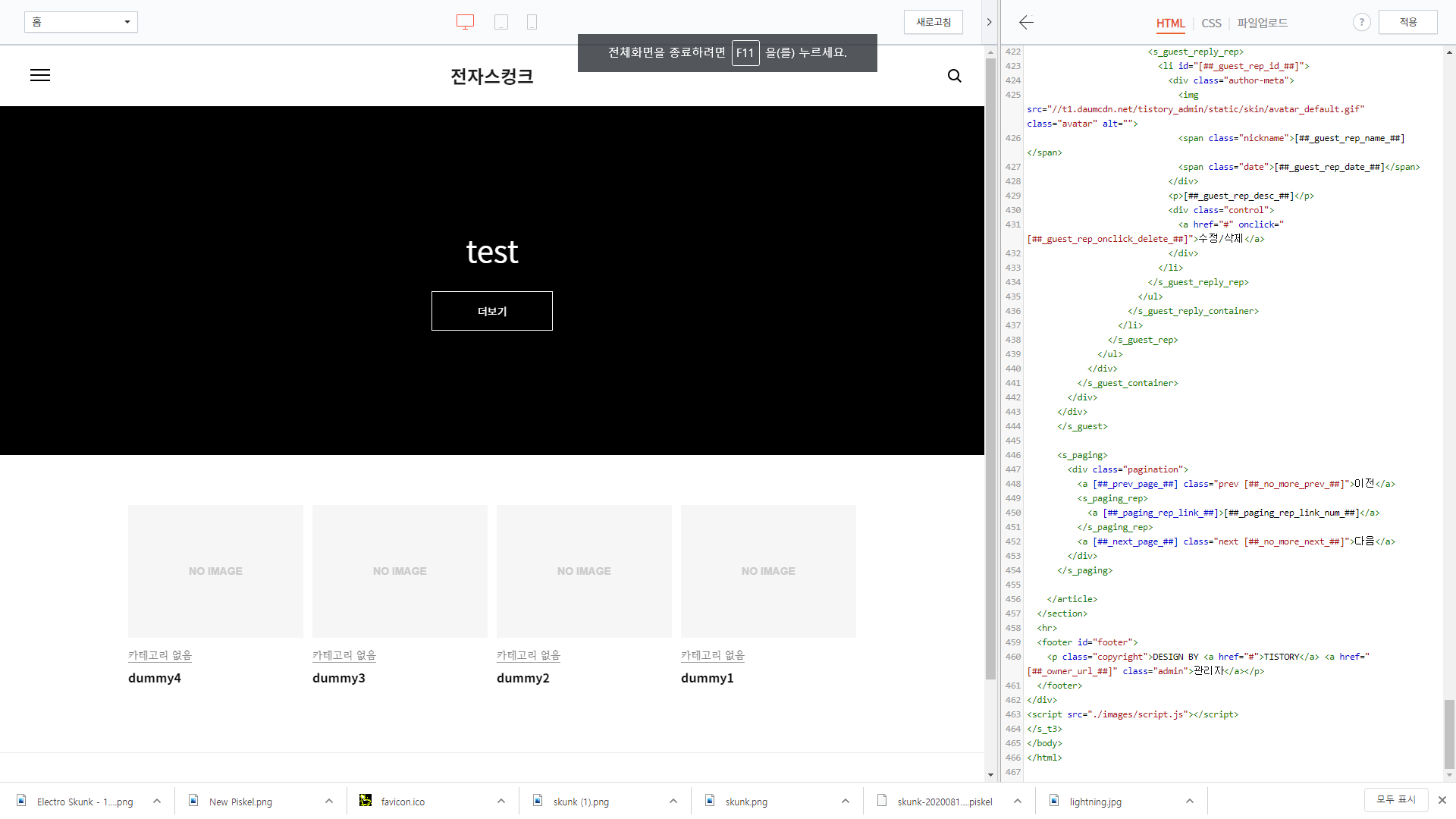Screen dimensions: 1456x819
Task: Switch to tablet preview mode icon
Action: 501,22
